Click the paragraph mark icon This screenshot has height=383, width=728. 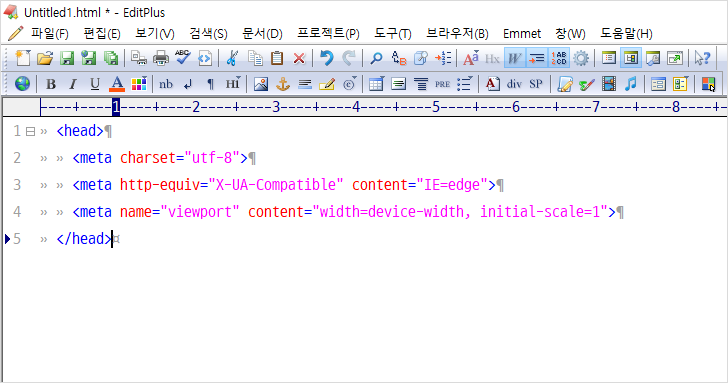click(x=210, y=84)
